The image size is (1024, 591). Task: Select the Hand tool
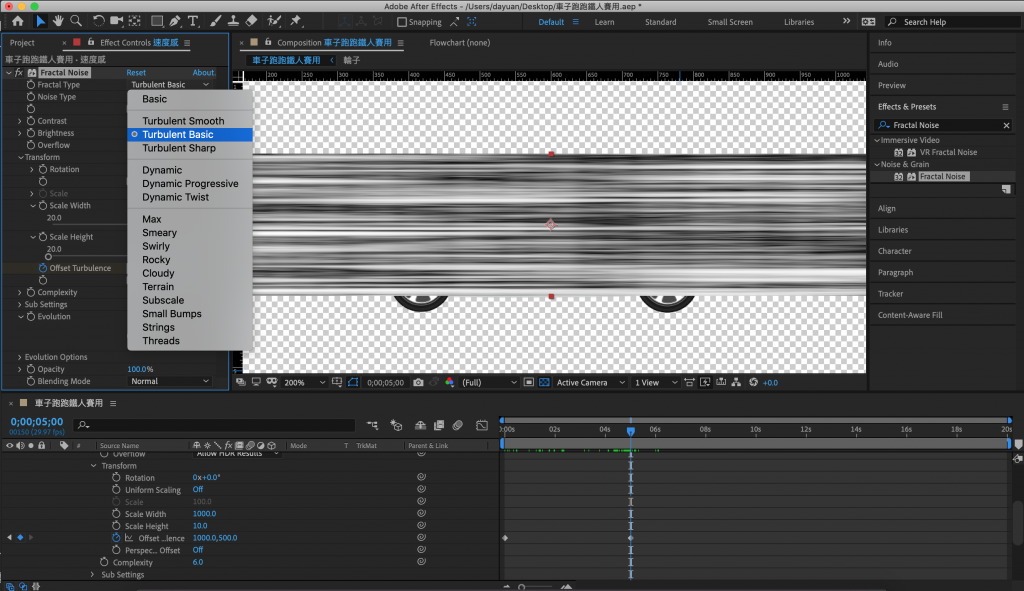(59, 21)
